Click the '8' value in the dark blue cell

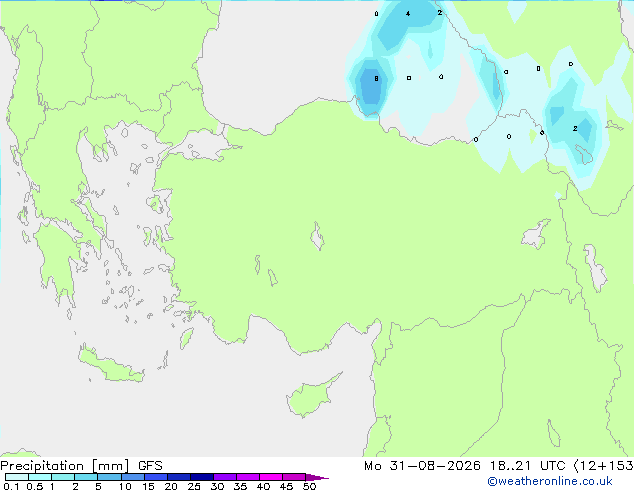(376, 78)
